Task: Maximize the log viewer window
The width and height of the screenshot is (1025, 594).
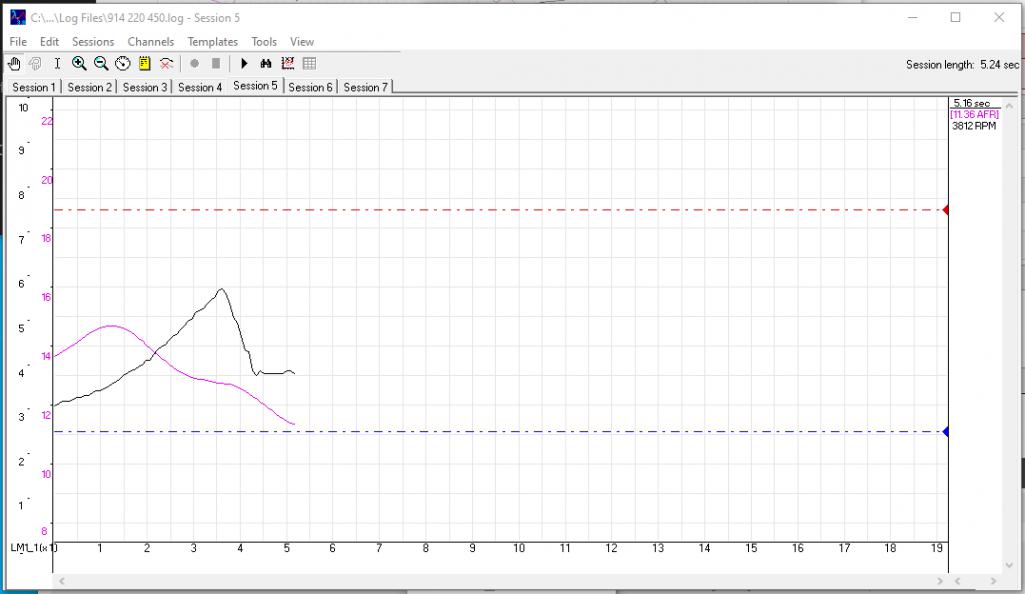Action: 955,18
